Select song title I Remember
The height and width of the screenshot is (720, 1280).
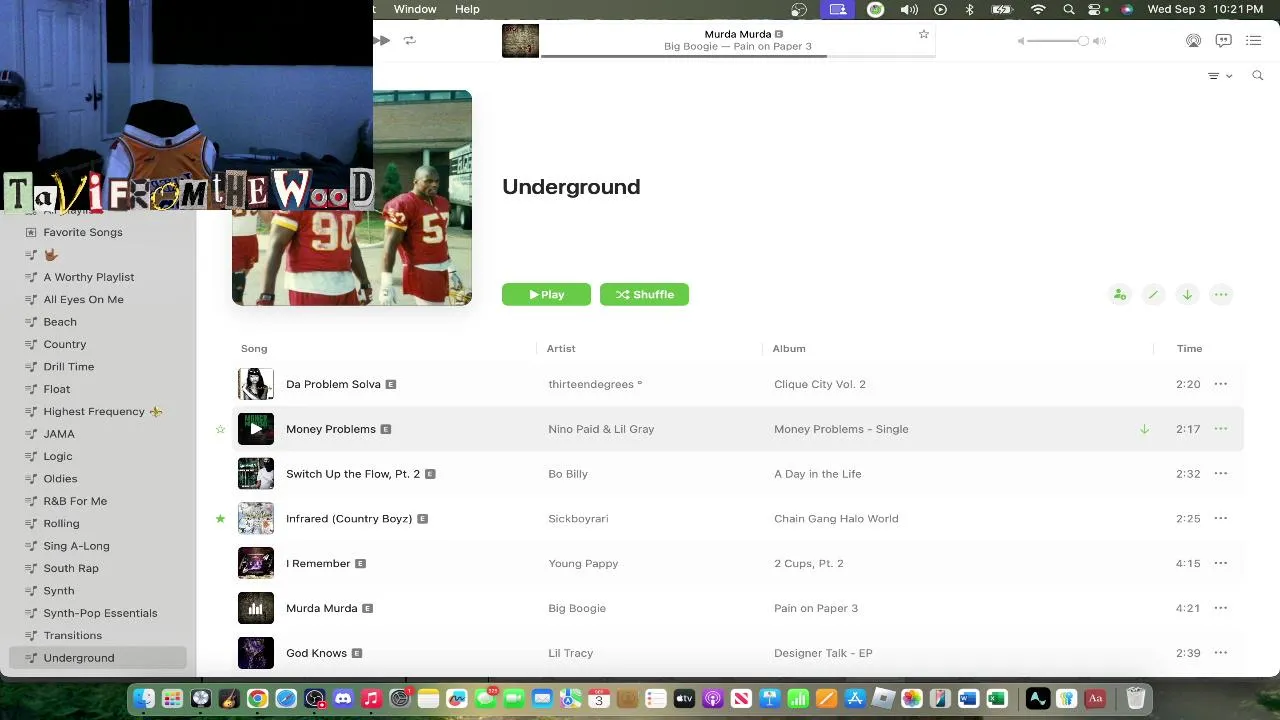[318, 563]
